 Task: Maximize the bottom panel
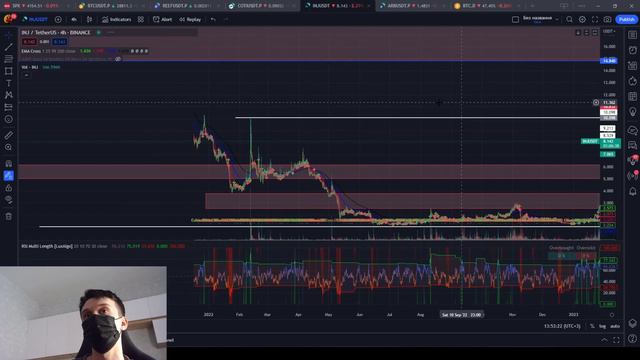[616, 340]
